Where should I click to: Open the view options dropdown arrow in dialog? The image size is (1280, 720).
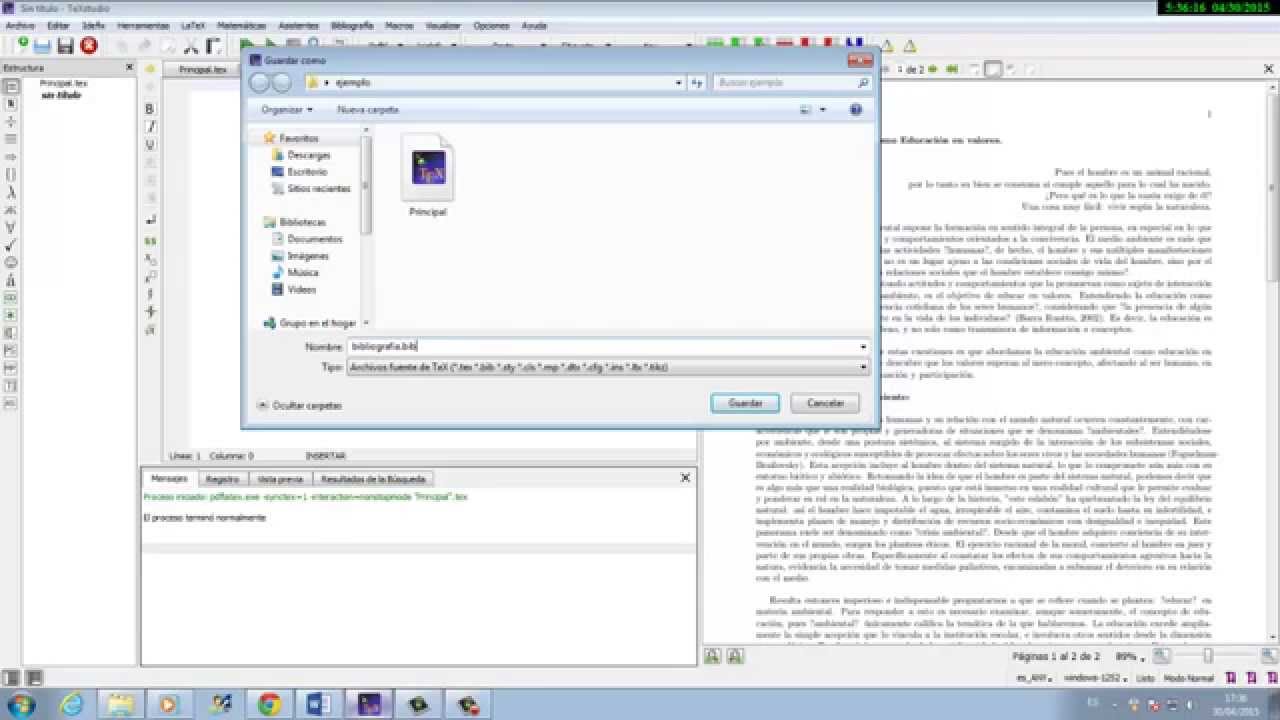click(823, 109)
